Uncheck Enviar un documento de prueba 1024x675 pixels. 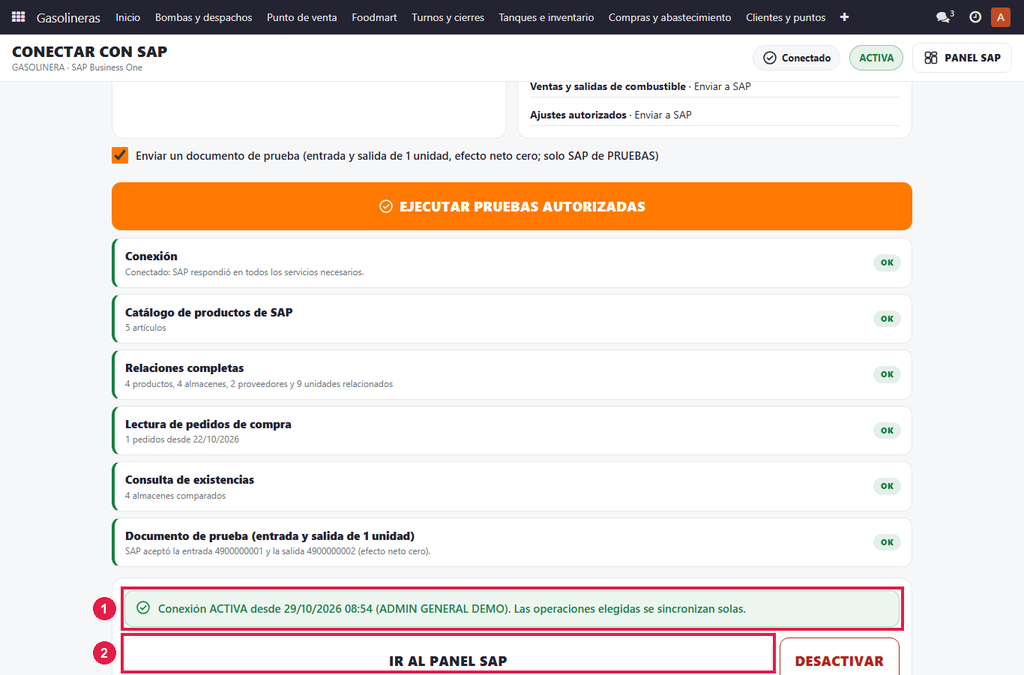click(x=120, y=155)
